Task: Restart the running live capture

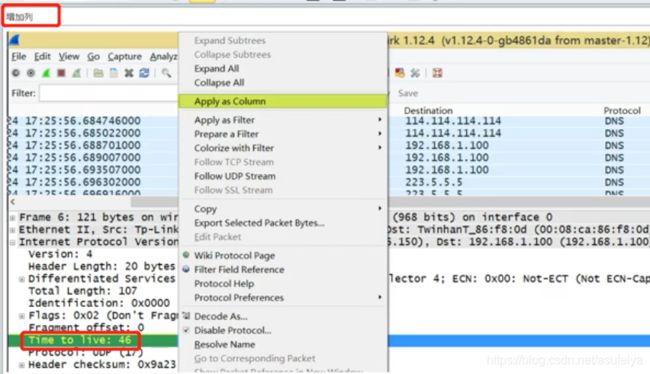Action: pyautogui.click(x=77, y=73)
